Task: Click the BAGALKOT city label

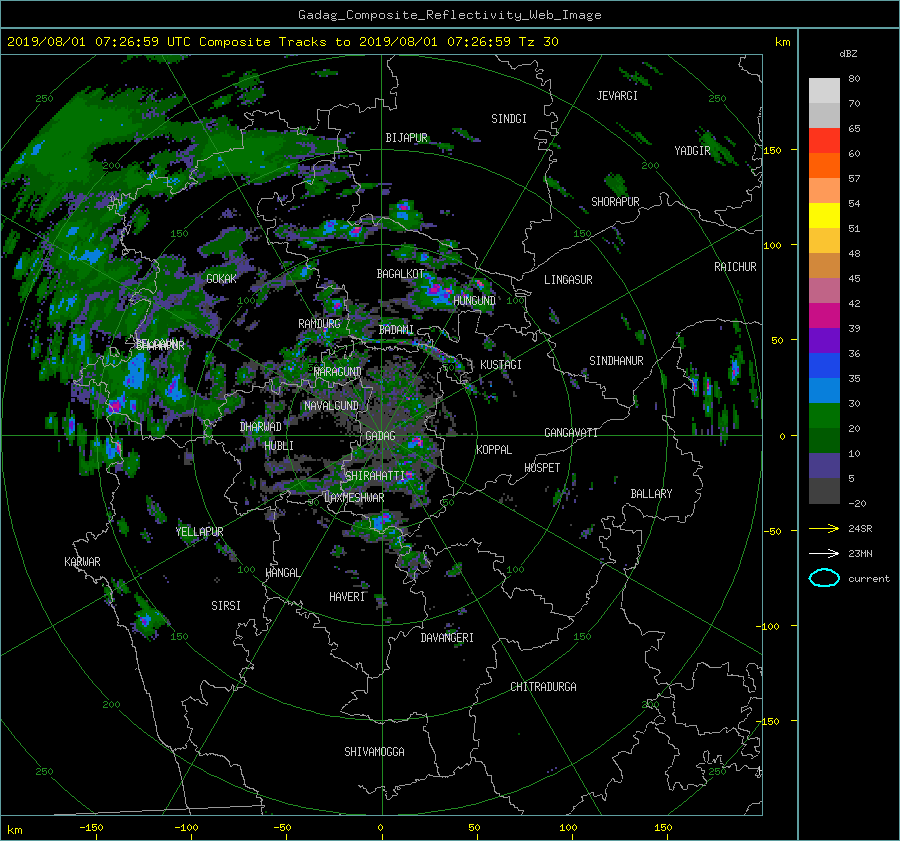Action: click(400, 274)
